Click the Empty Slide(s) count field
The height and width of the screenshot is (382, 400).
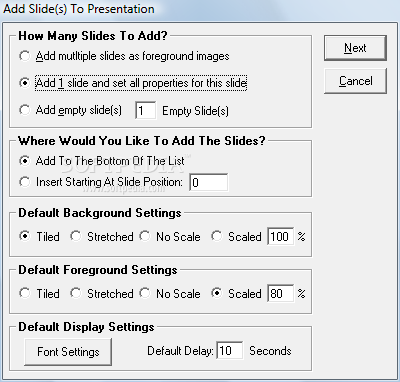(145, 110)
